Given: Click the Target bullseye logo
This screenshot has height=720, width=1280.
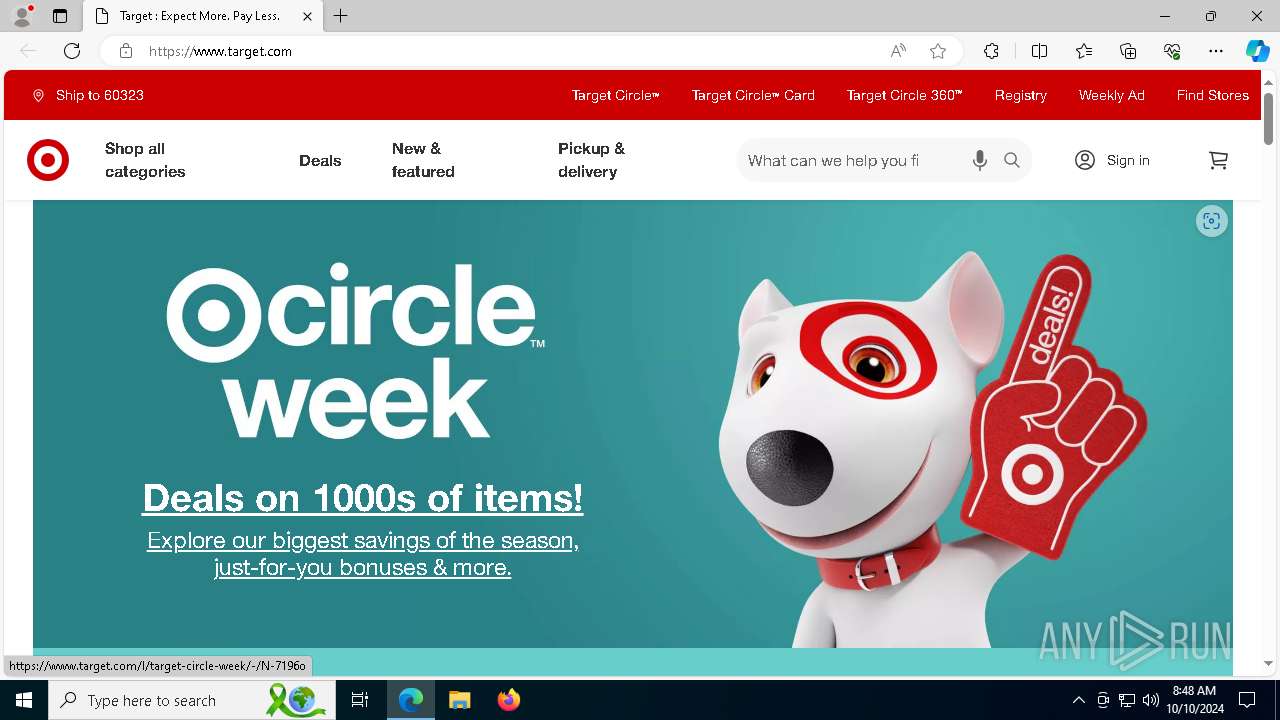Looking at the screenshot, I should [x=48, y=160].
